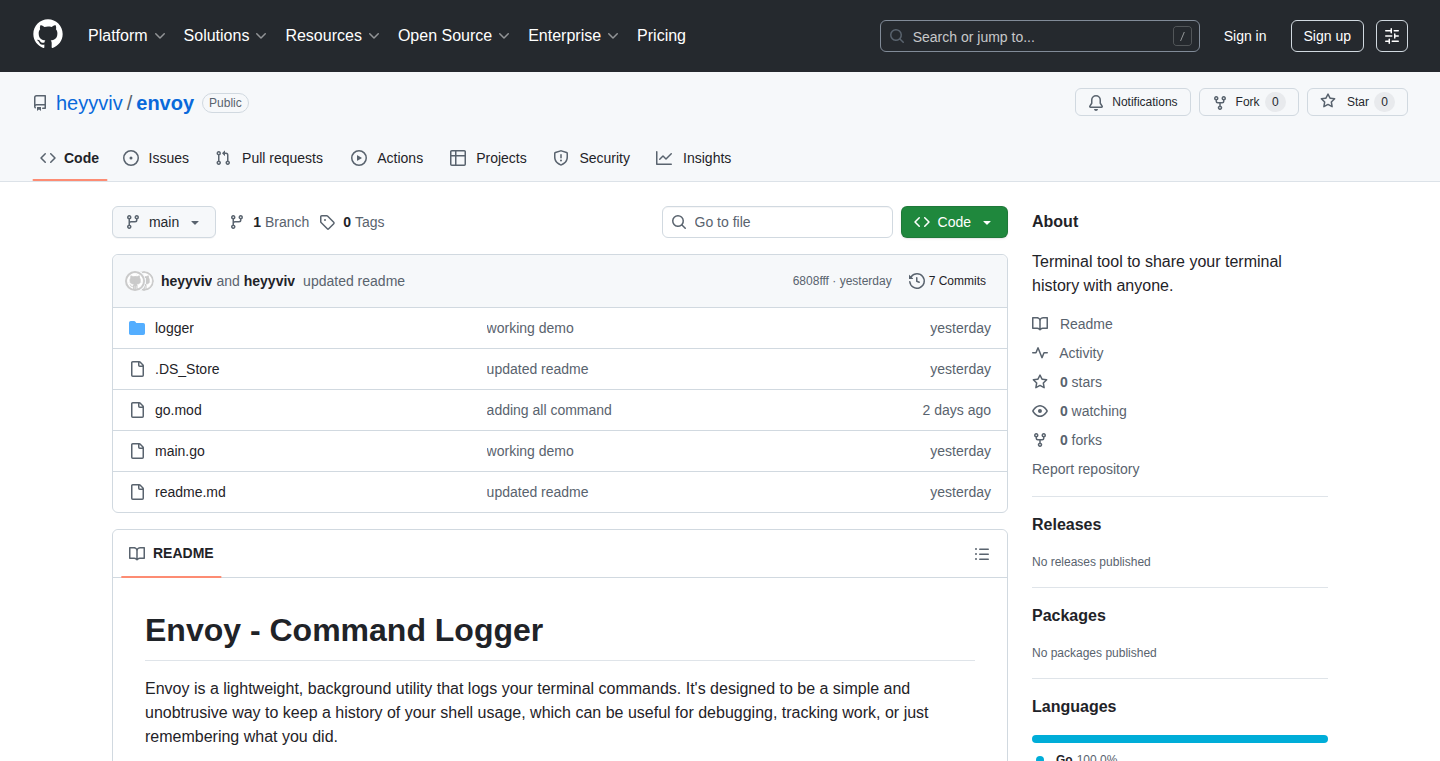The image size is (1440, 761).
Task: Click the Projects table icon
Action: [458, 158]
